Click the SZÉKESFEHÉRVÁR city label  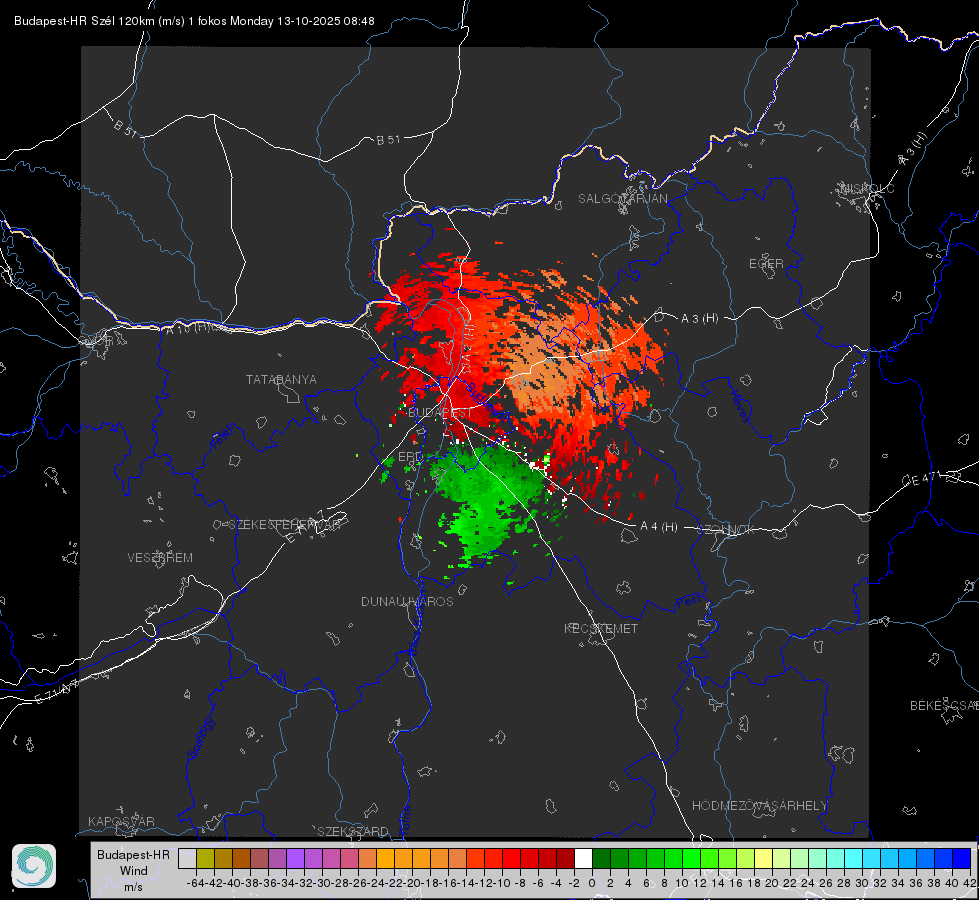click(x=287, y=525)
